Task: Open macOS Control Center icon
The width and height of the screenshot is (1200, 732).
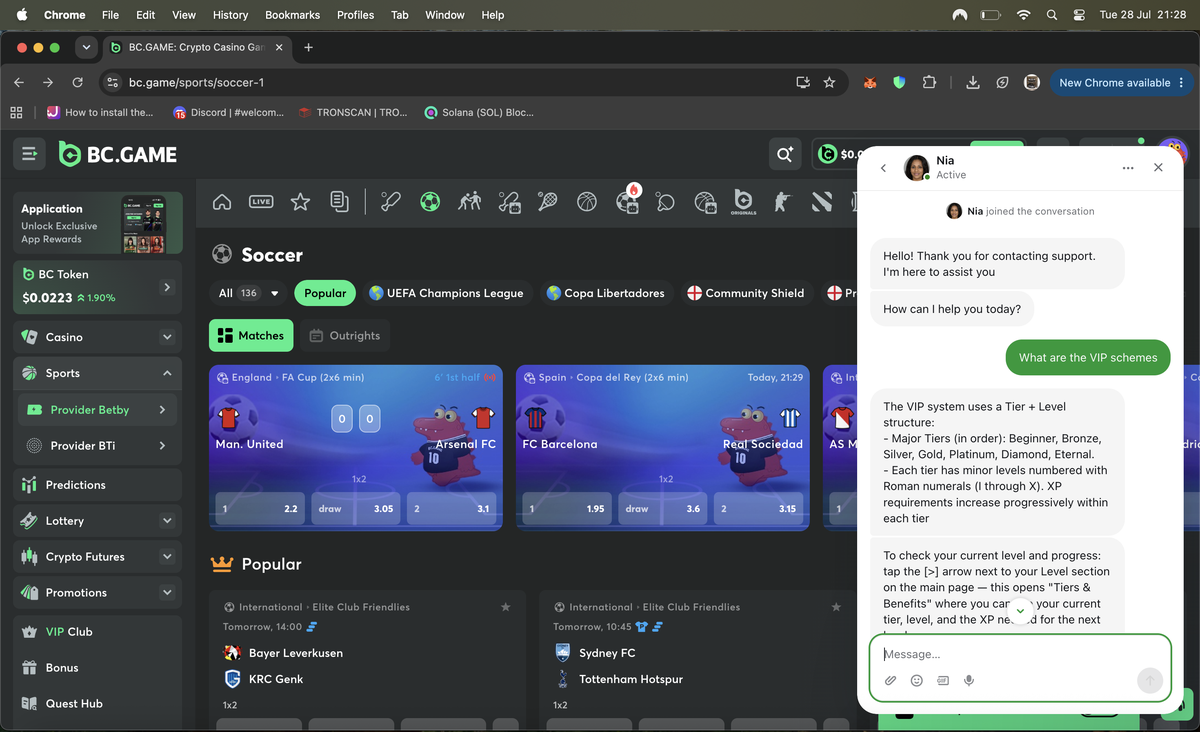Action: (1079, 15)
